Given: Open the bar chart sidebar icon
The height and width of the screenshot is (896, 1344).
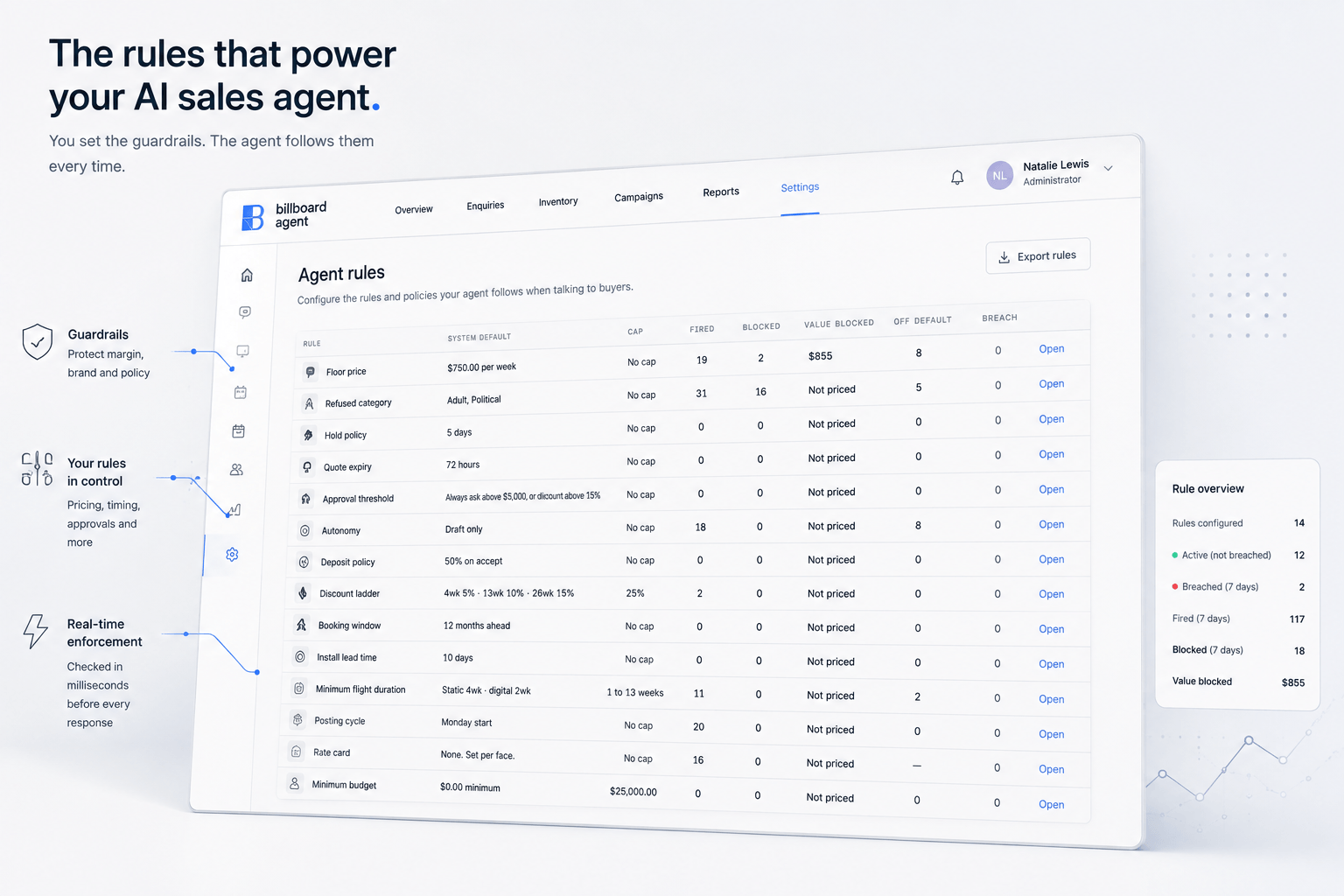Looking at the screenshot, I should tap(234, 510).
